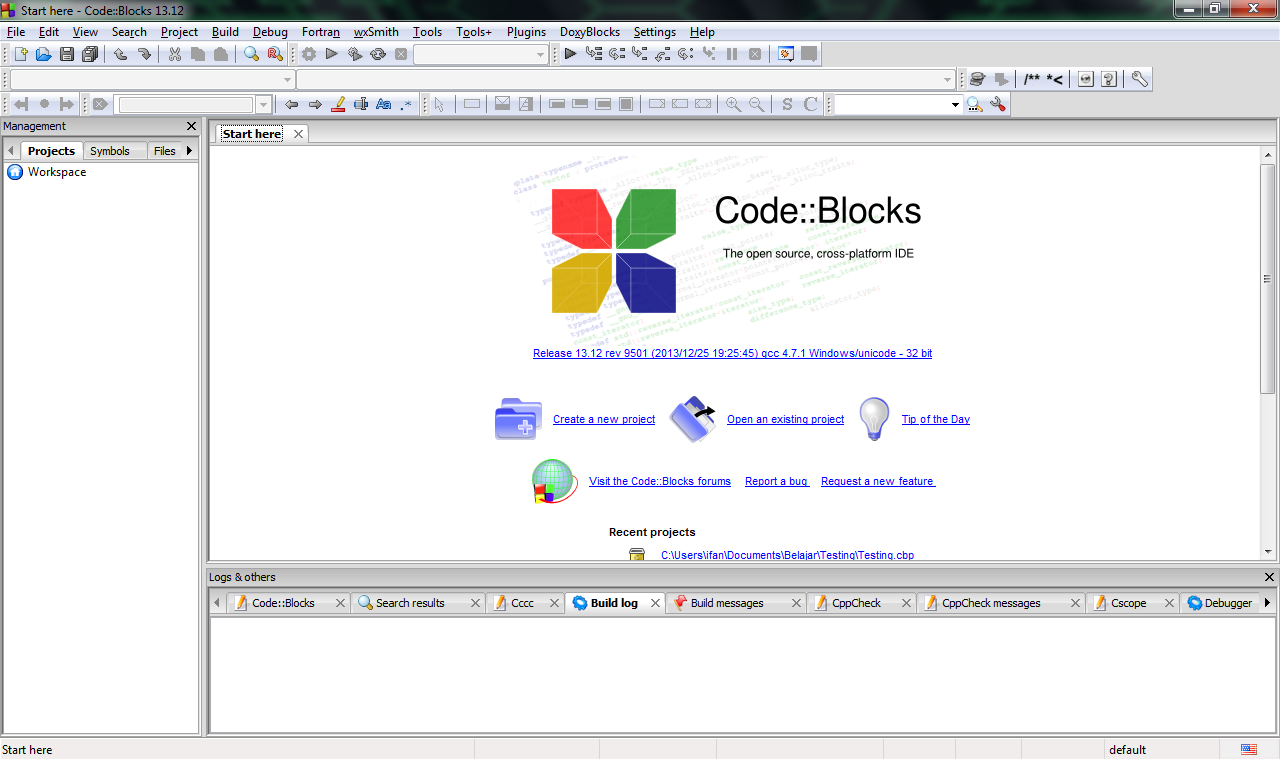Start the debugger with Debug/Continue icon
The width and height of the screenshot is (1280, 760).
[x=570, y=54]
